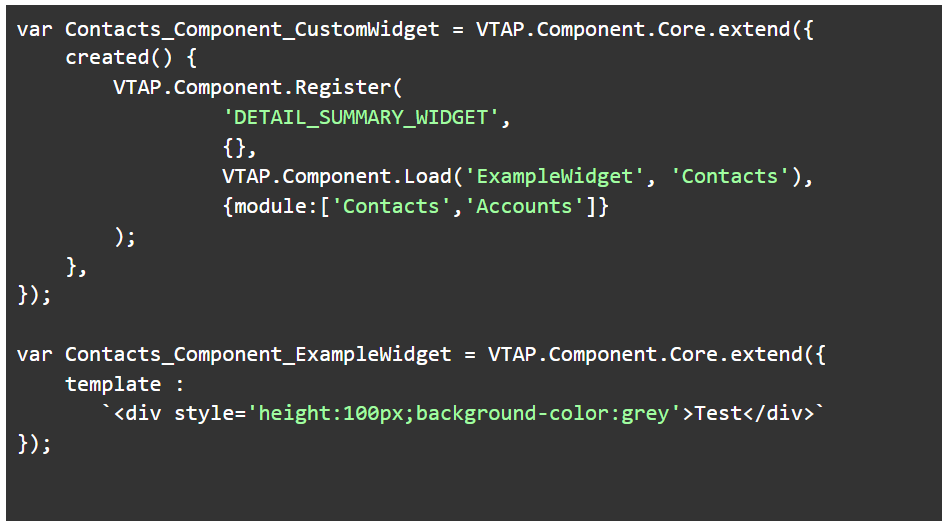Click the opening <div tag
The height and width of the screenshot is (532, 950).
pyautogui.click(x=141, y=414)
